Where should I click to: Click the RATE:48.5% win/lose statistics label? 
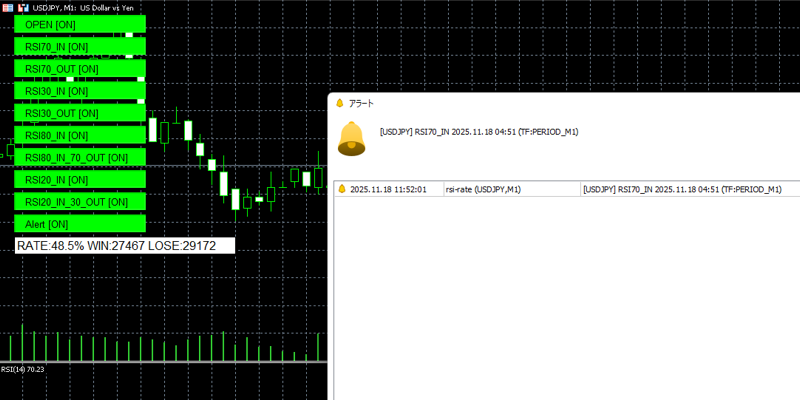(x=124, y=246)
